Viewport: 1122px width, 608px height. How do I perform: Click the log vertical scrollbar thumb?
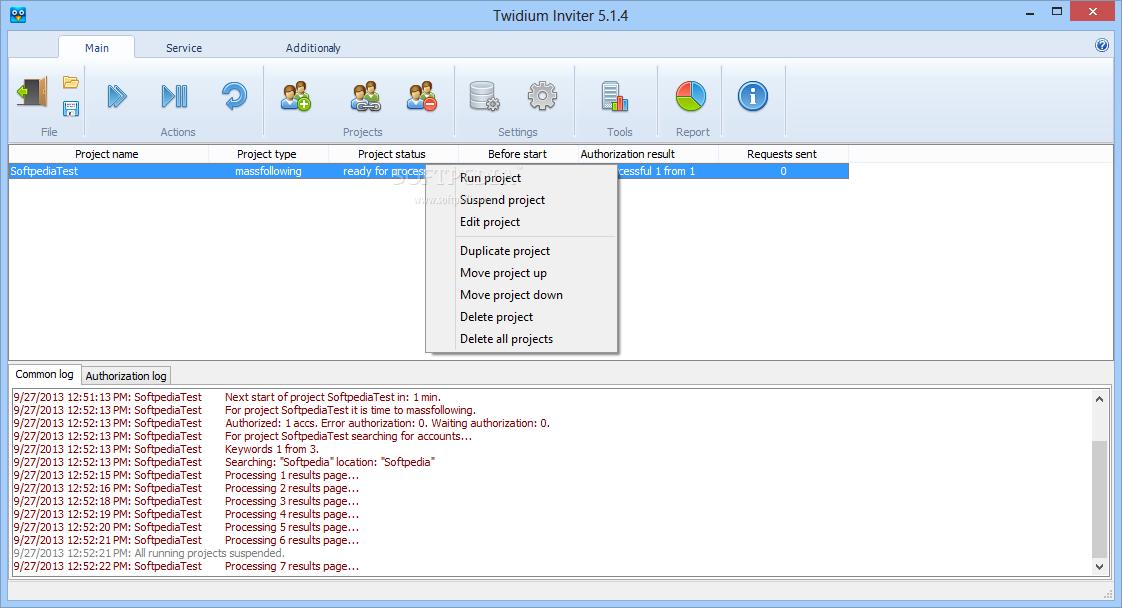point(1099,499)
